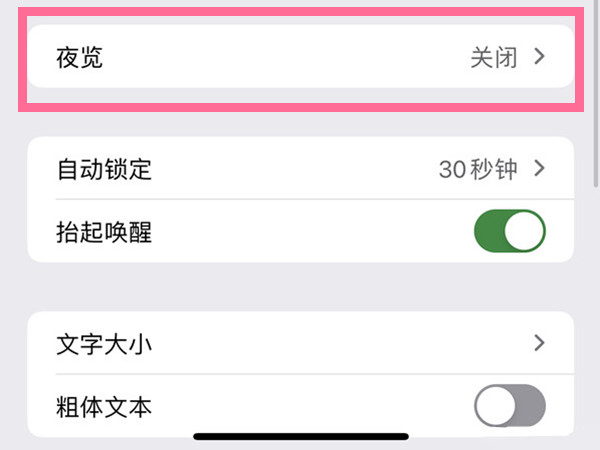Tap the 抬起唤醒 label text
The image size is (600, 450).
[104, 232]
